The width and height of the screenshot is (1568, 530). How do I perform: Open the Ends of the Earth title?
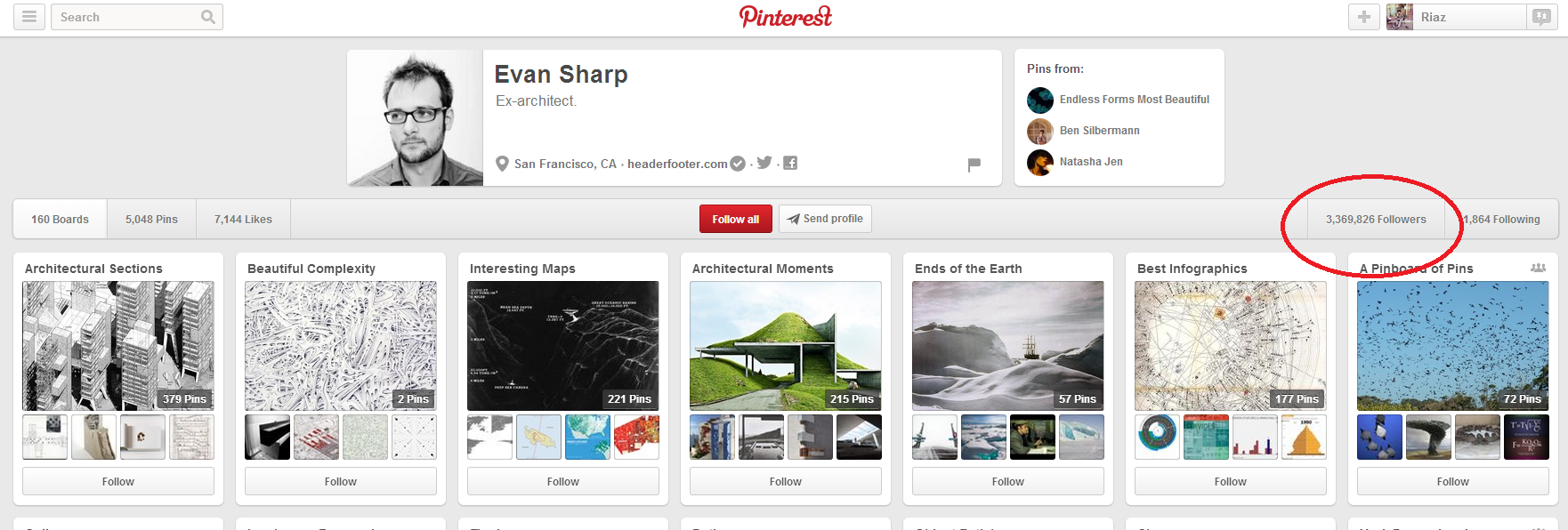968,269
